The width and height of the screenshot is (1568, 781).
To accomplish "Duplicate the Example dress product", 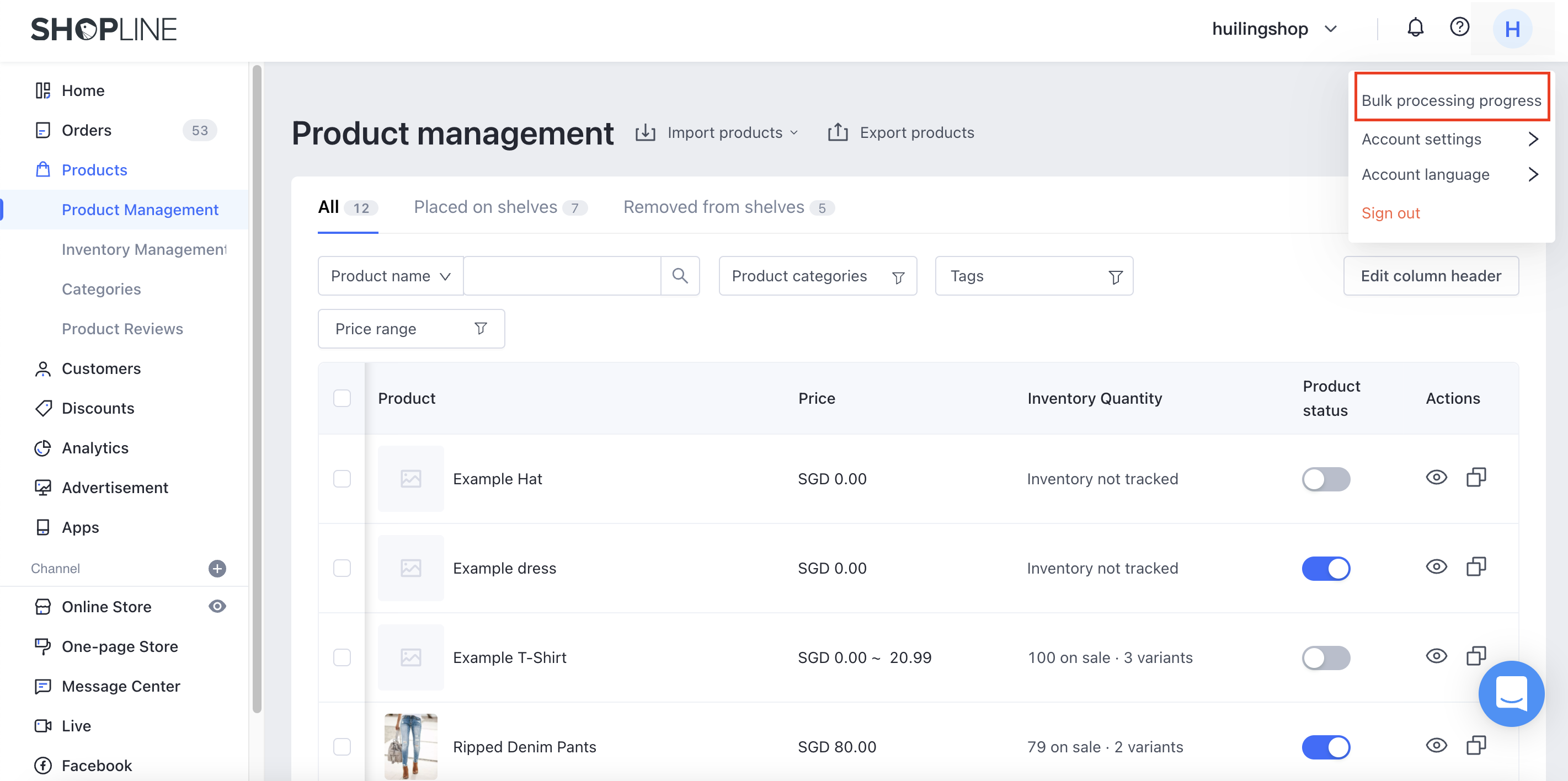I will pyautogui.click(x=1475, y=567).
